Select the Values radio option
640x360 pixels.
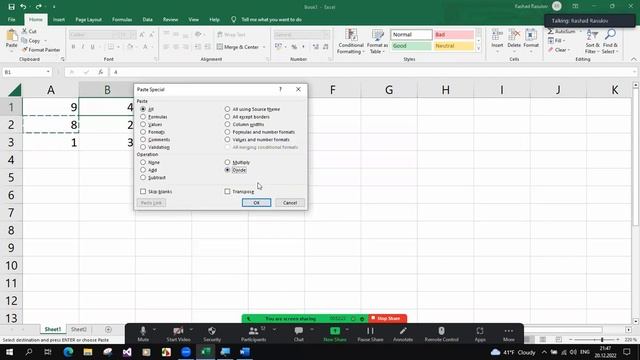[143, 124]
